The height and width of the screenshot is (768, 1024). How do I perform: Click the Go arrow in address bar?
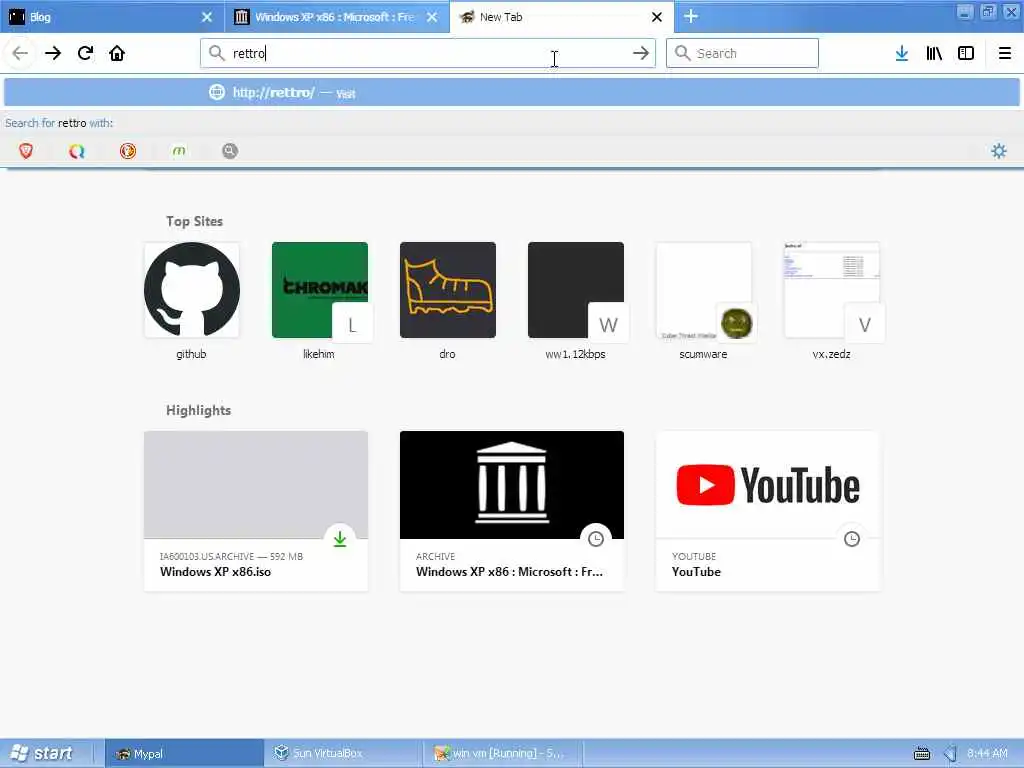641,53
